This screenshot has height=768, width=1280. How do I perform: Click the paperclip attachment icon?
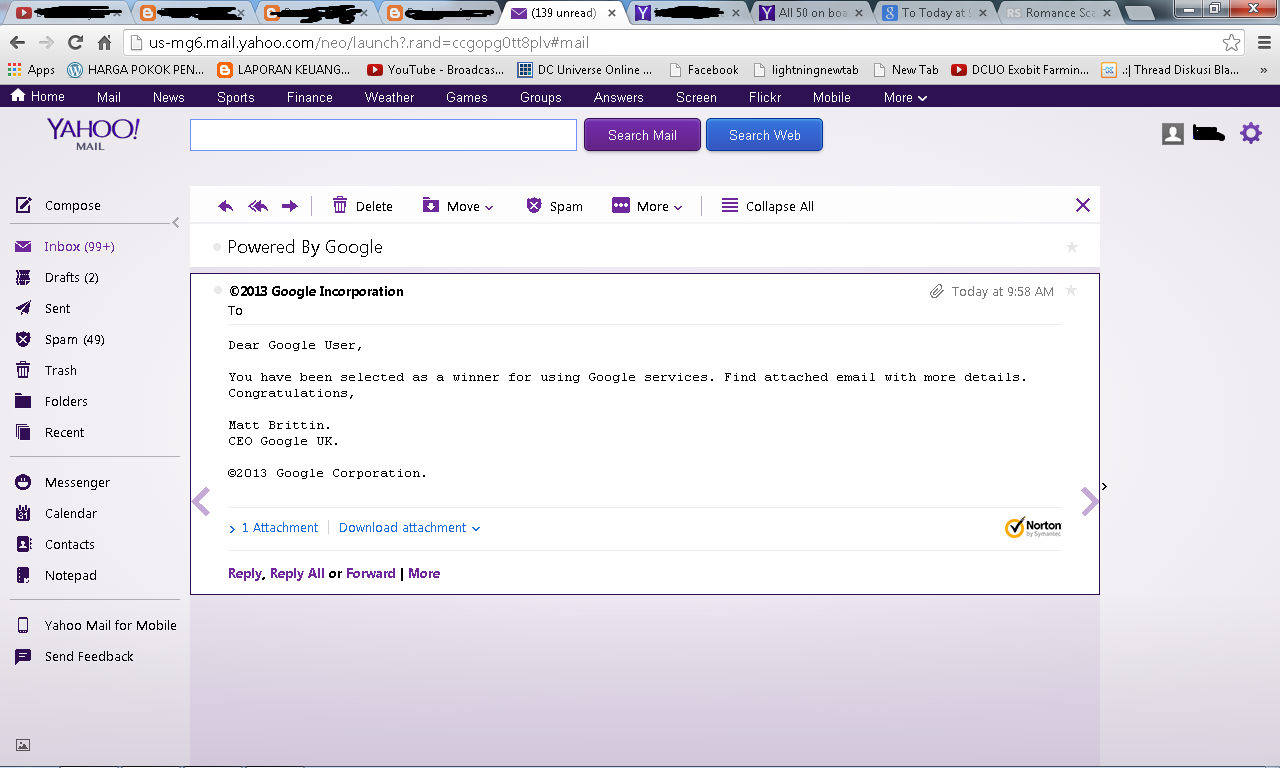point(937,292)
